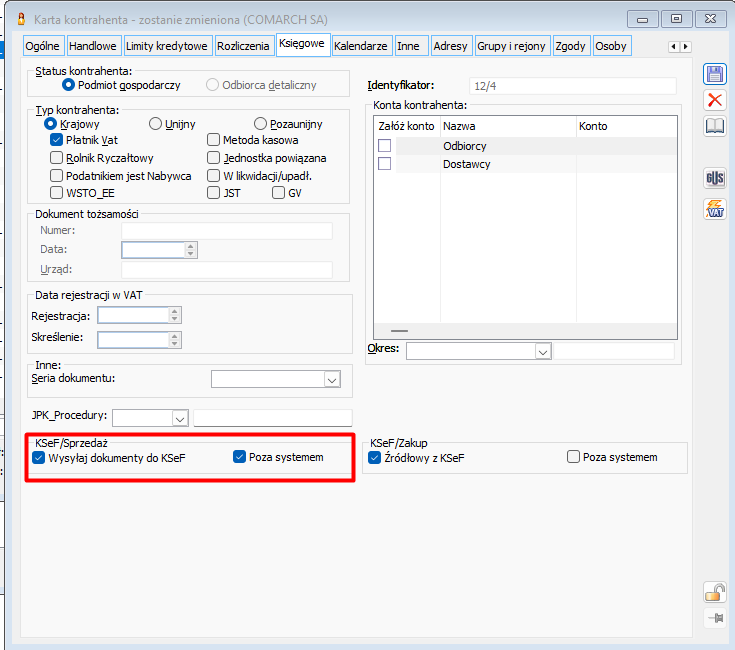Screen dimensions: 735x650
Task: Switch to the Handlowe tab
Action: tap(95, 46)
